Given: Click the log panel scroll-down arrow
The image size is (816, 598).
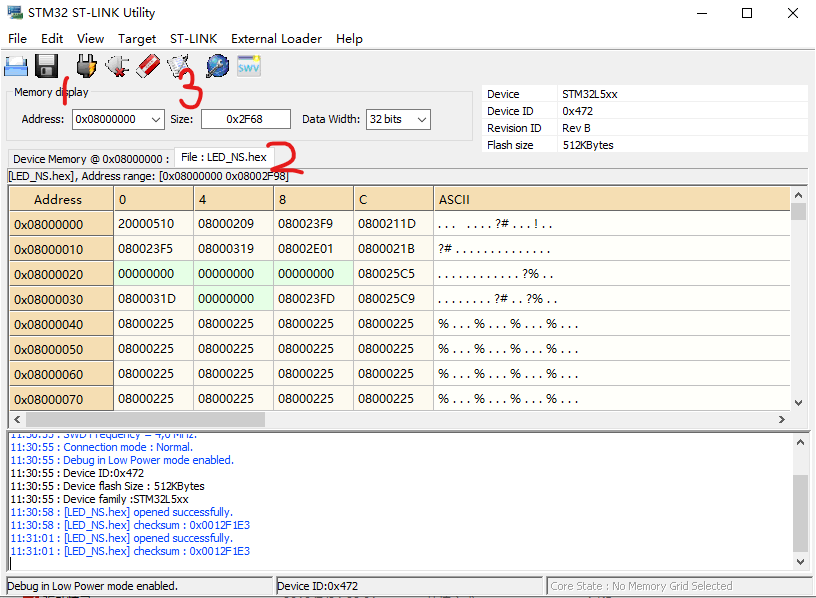Looking at the screenshot, I should tap(800, 562).
